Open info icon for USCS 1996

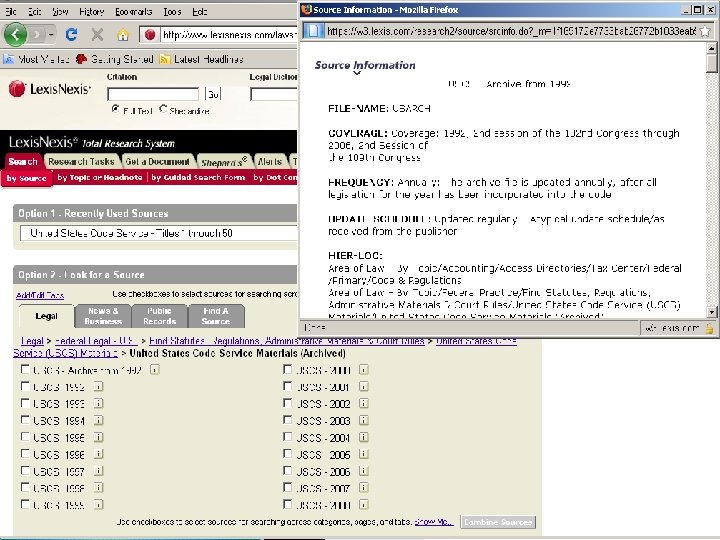tap(98, 454)
